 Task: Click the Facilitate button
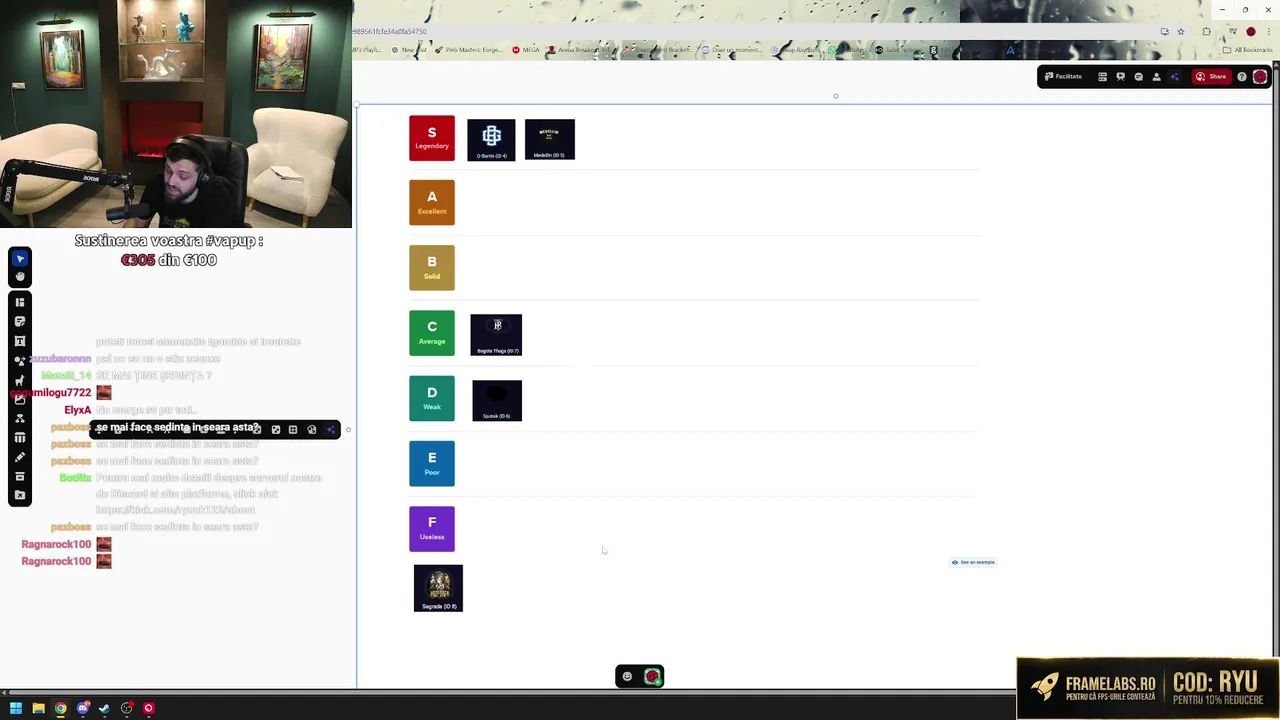[x=1063, y=77]
